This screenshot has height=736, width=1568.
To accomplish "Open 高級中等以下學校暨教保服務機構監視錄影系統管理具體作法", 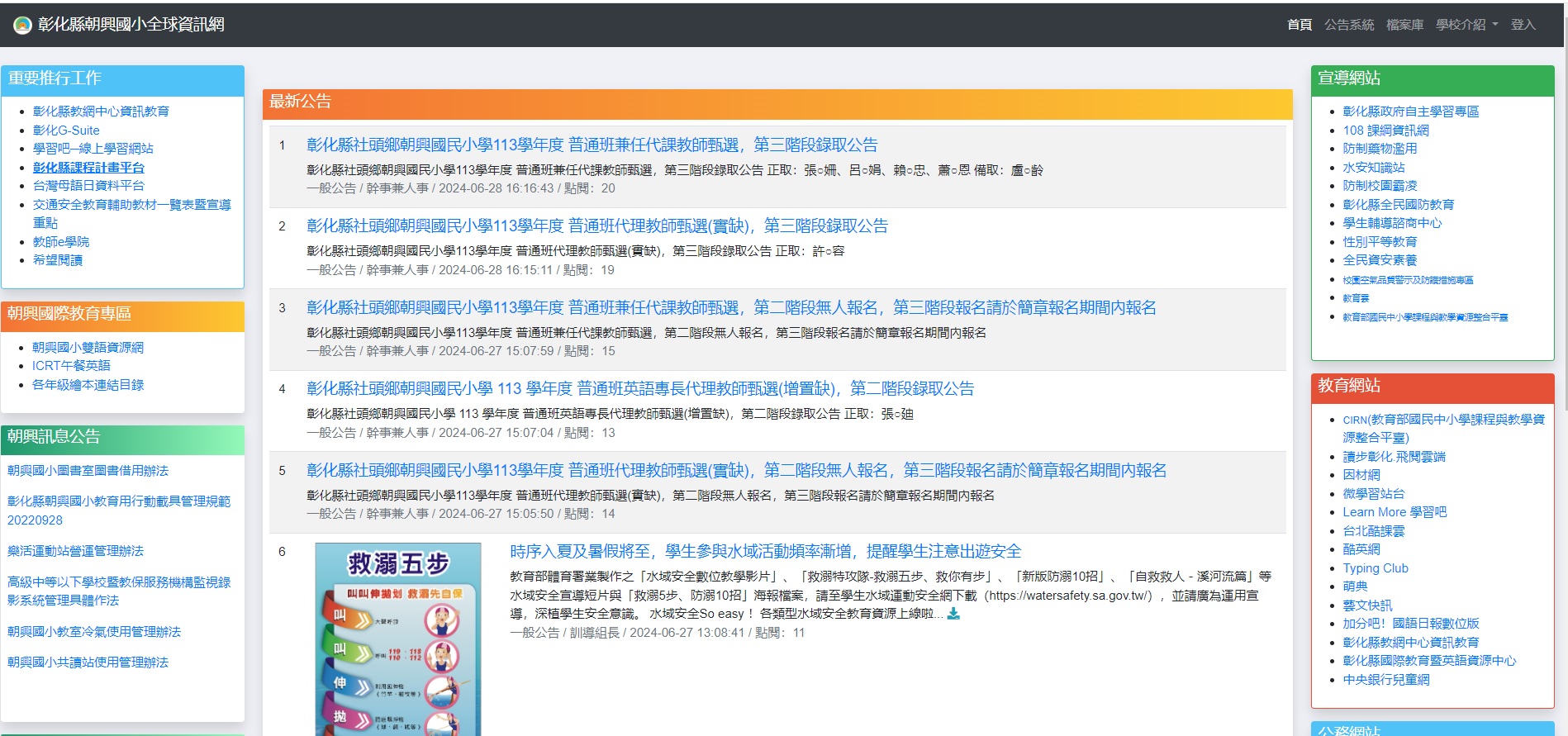I will click(x=119, y=591).
